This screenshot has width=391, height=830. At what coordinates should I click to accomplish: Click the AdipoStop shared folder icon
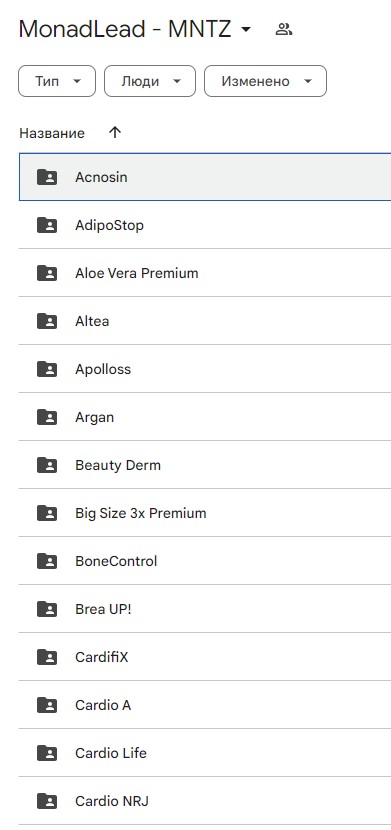(x=47, y=225)
